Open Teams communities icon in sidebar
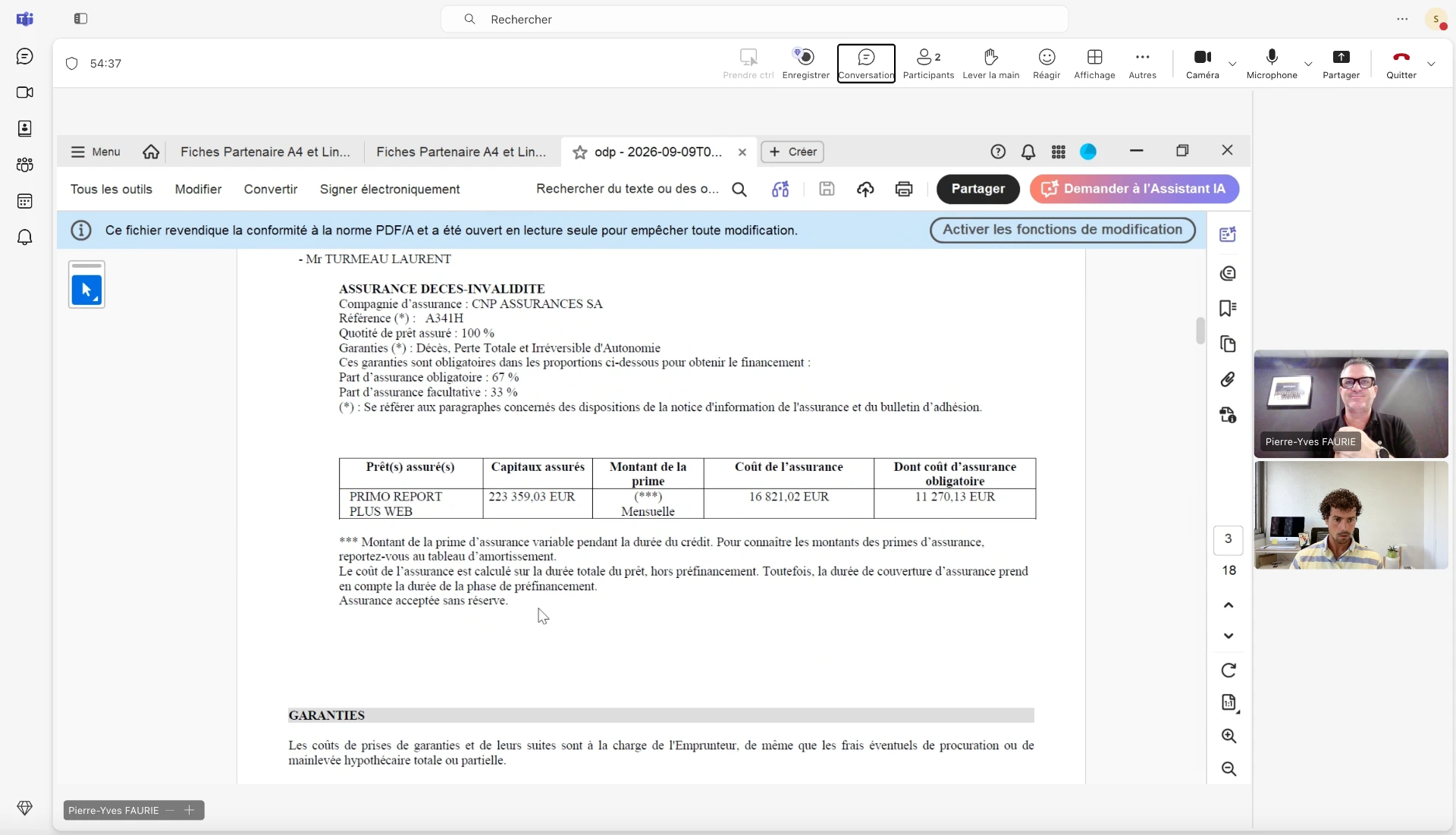 tap(25, 165)
